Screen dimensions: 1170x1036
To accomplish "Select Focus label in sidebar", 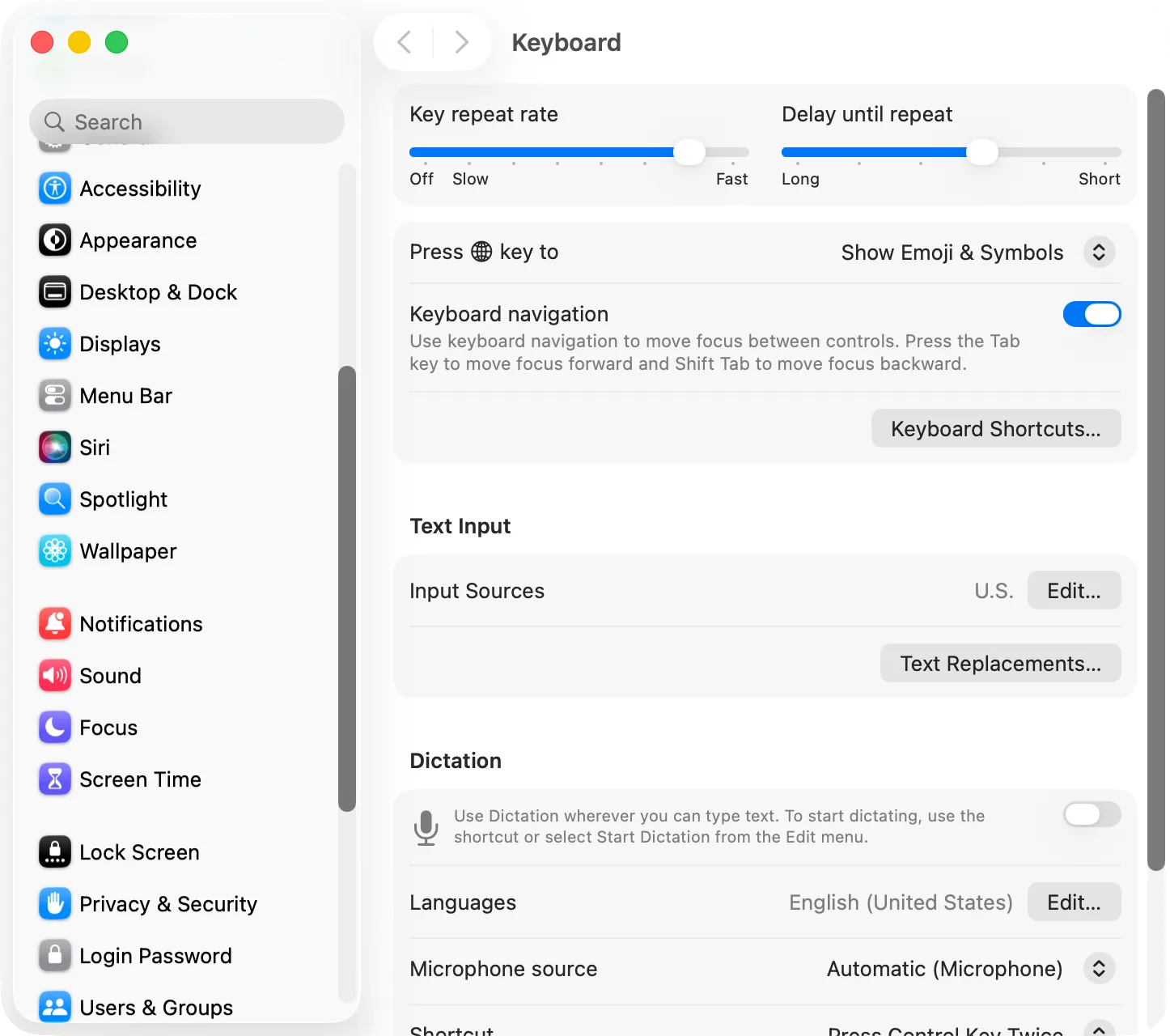I will [x=108, y=728].
